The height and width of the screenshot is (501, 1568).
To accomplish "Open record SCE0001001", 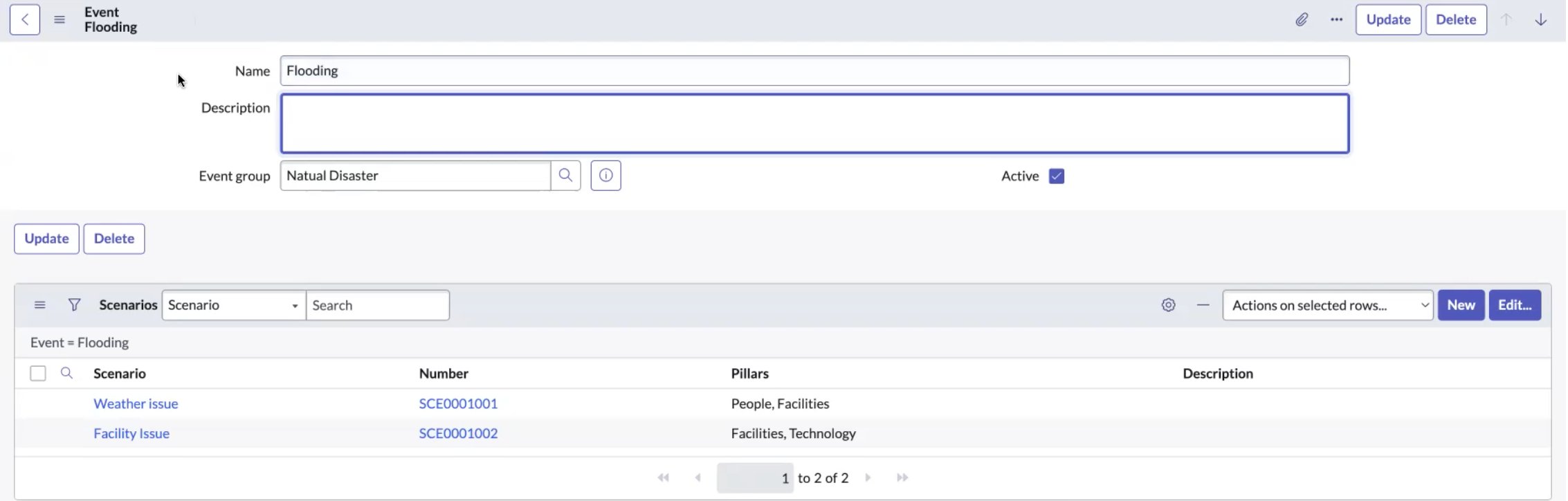I will point(458,403).
